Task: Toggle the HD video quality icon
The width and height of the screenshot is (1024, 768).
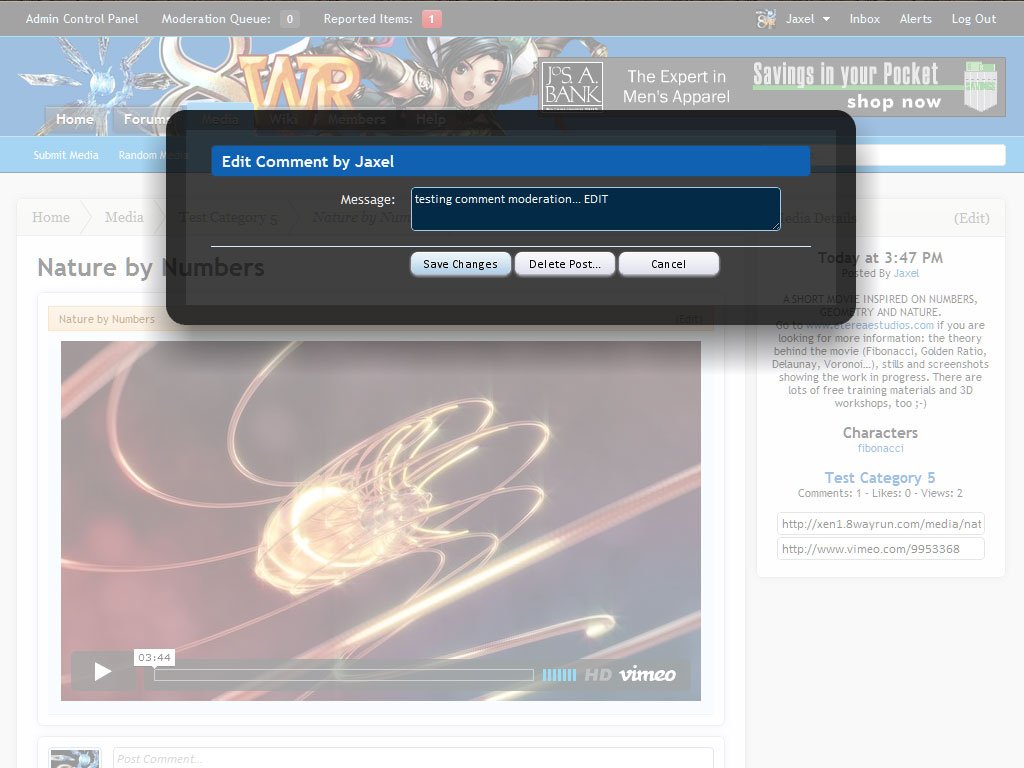Action: pyautogui.click(x=598, y=675)
